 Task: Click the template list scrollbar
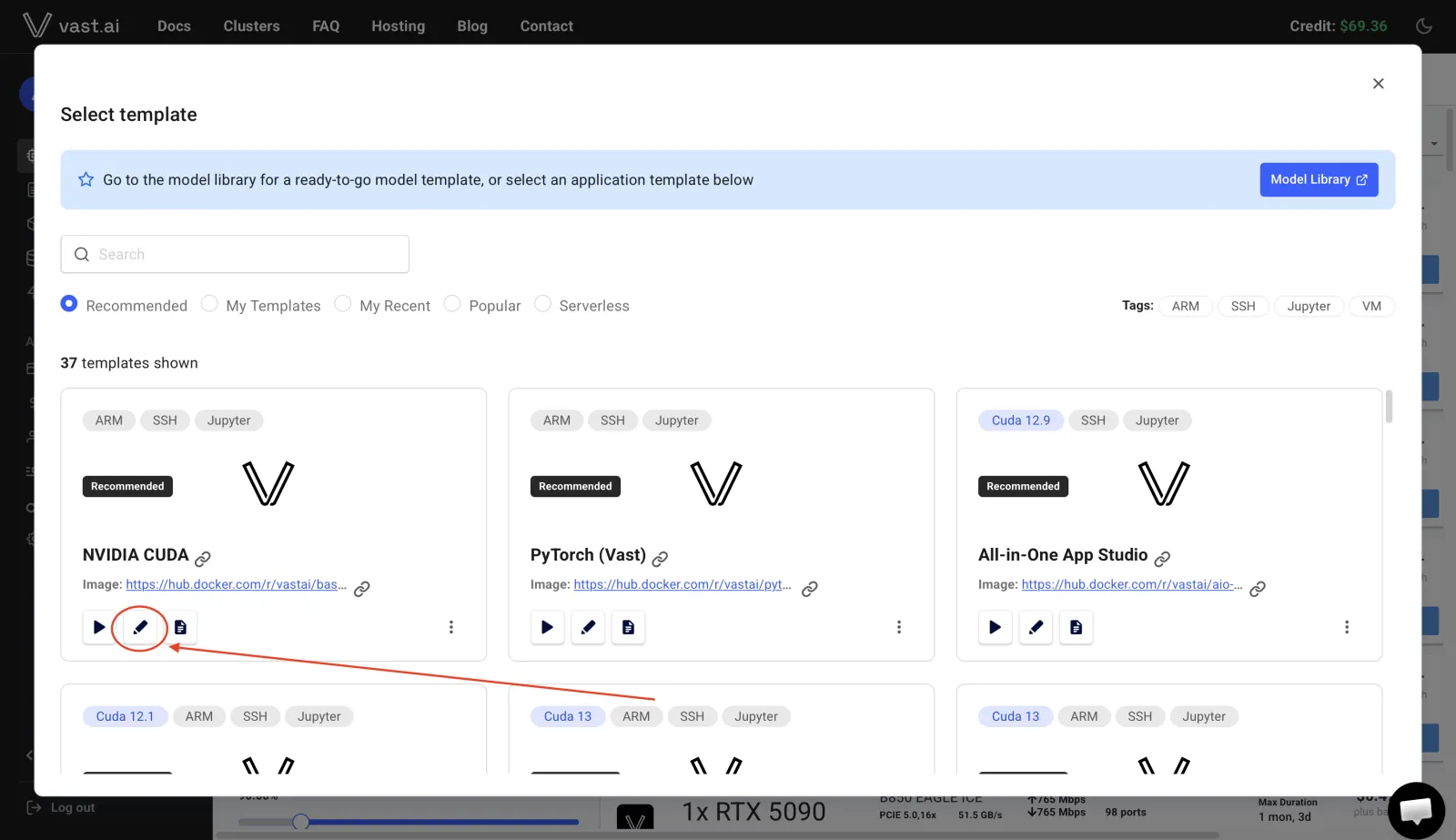coord(1389,406)
